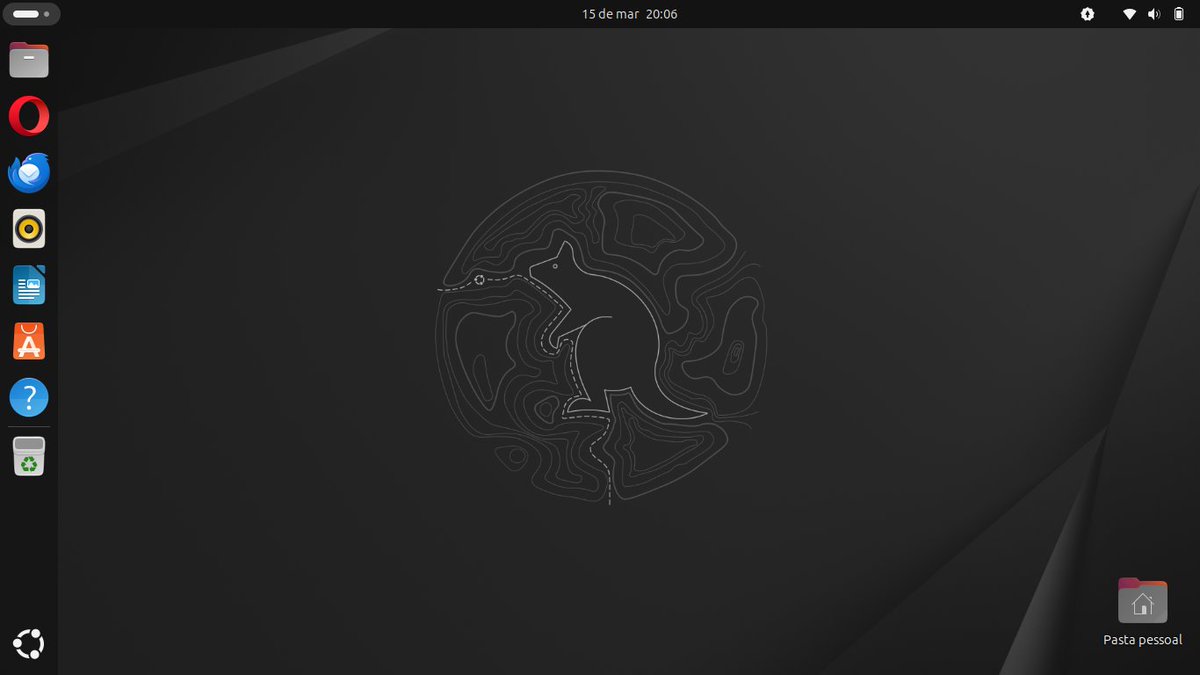Viewport: 1200px width, 675px height.
Task: Show the Applications grid
Action: pos(28,643)
